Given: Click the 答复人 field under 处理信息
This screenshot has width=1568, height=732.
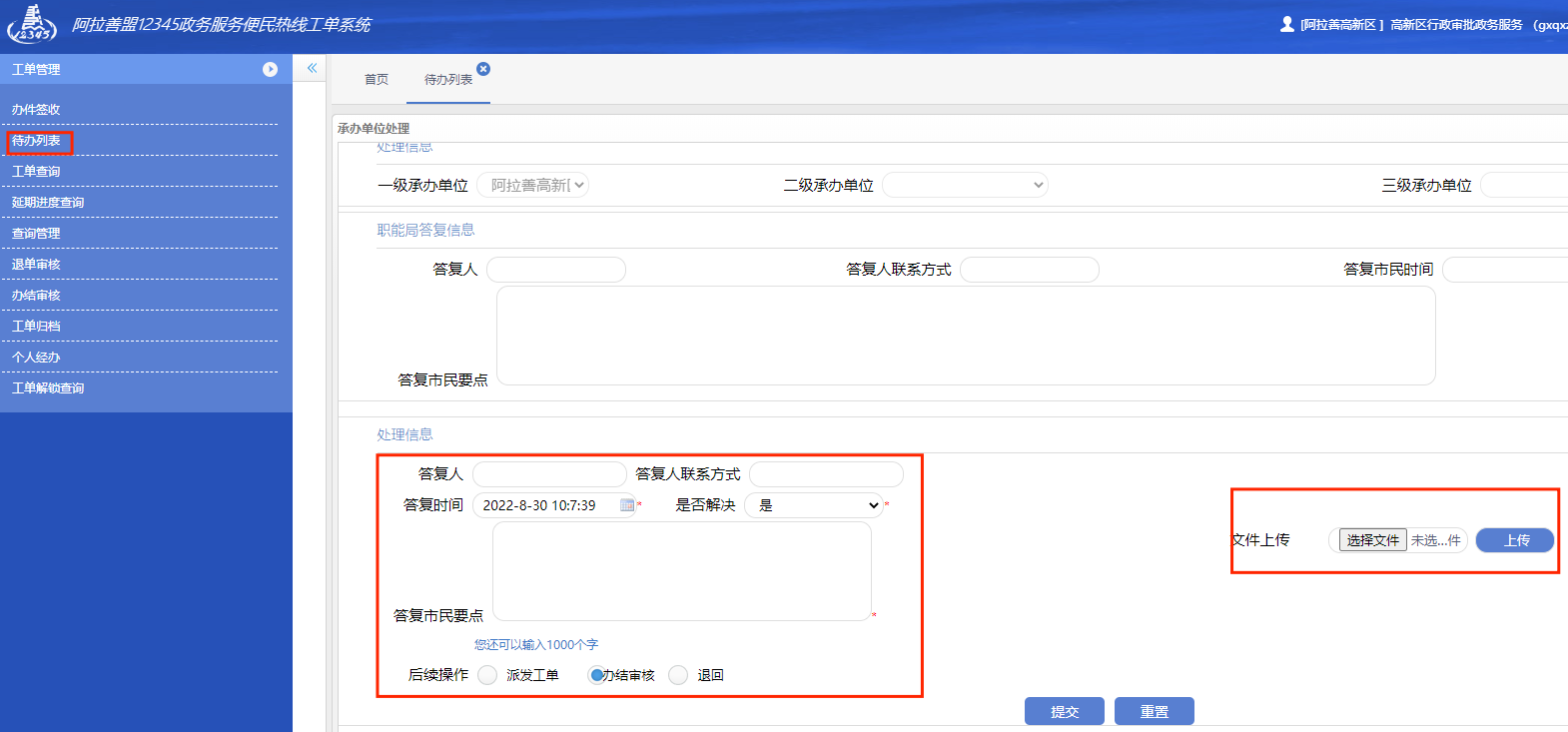Looking at the screenshot, I should (x=549, y=474).
